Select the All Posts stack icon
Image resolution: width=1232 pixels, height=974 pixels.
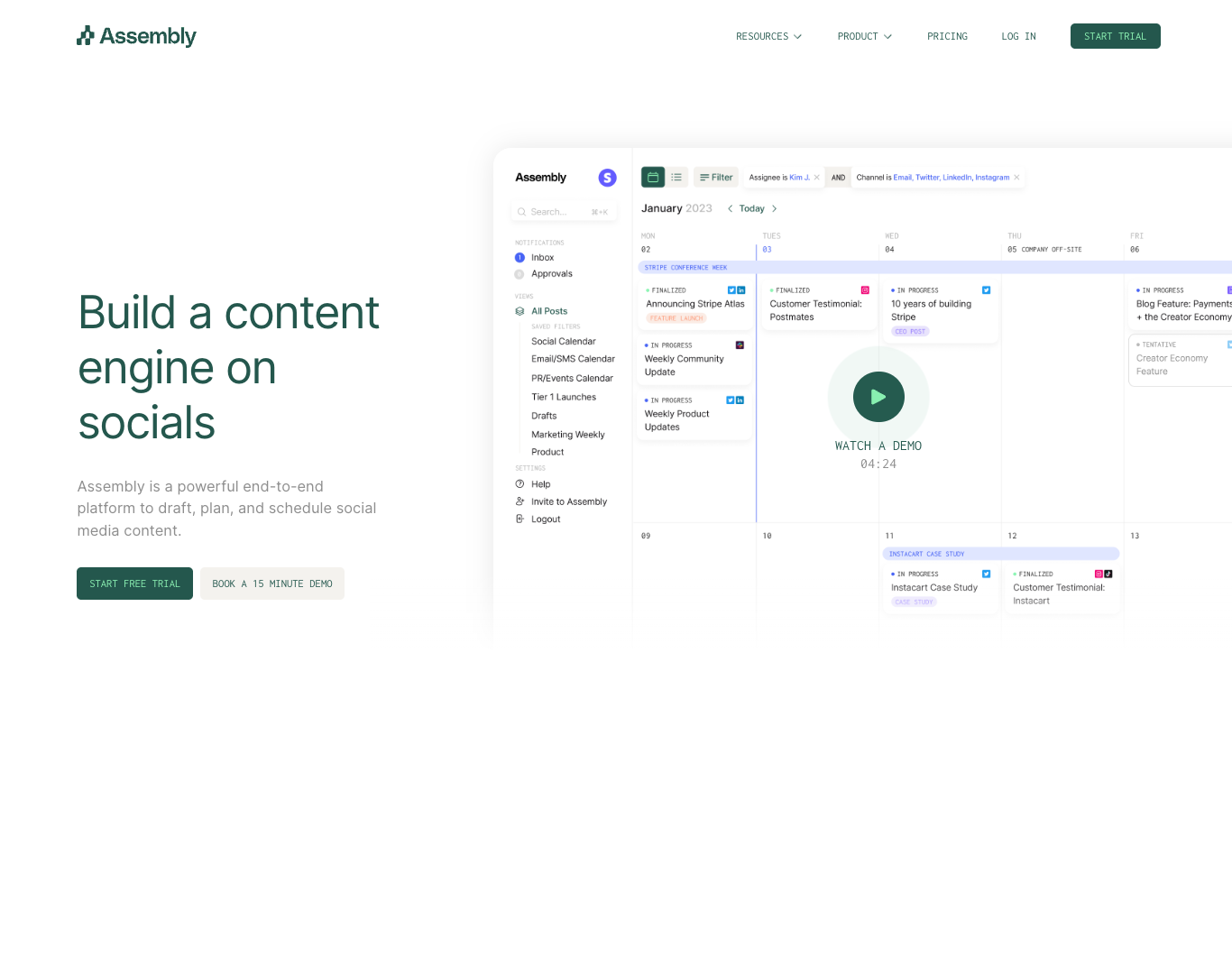pyautogui.click(x=520, y=310)
